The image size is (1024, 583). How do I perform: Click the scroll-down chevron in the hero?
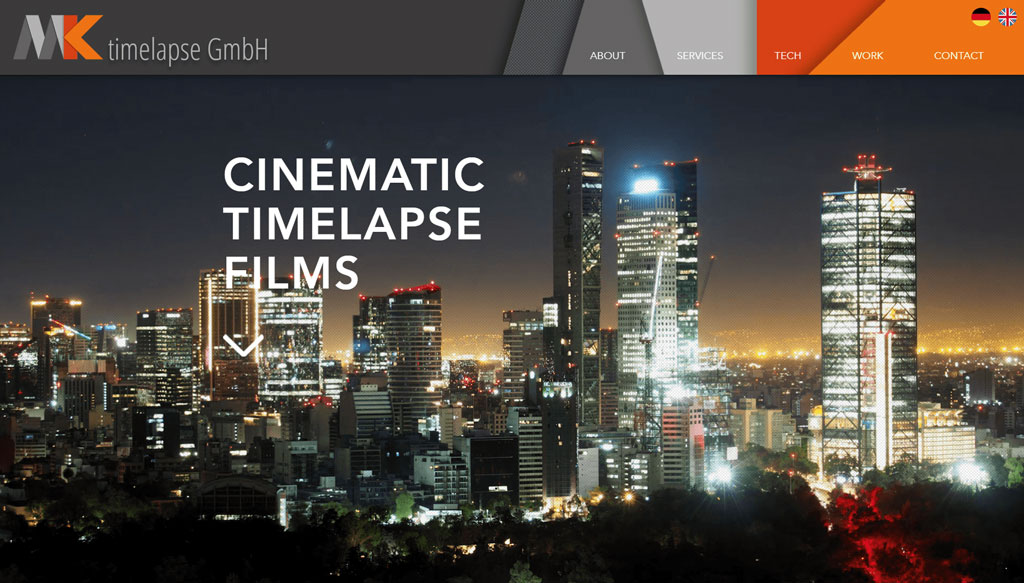tap(241, 341)
